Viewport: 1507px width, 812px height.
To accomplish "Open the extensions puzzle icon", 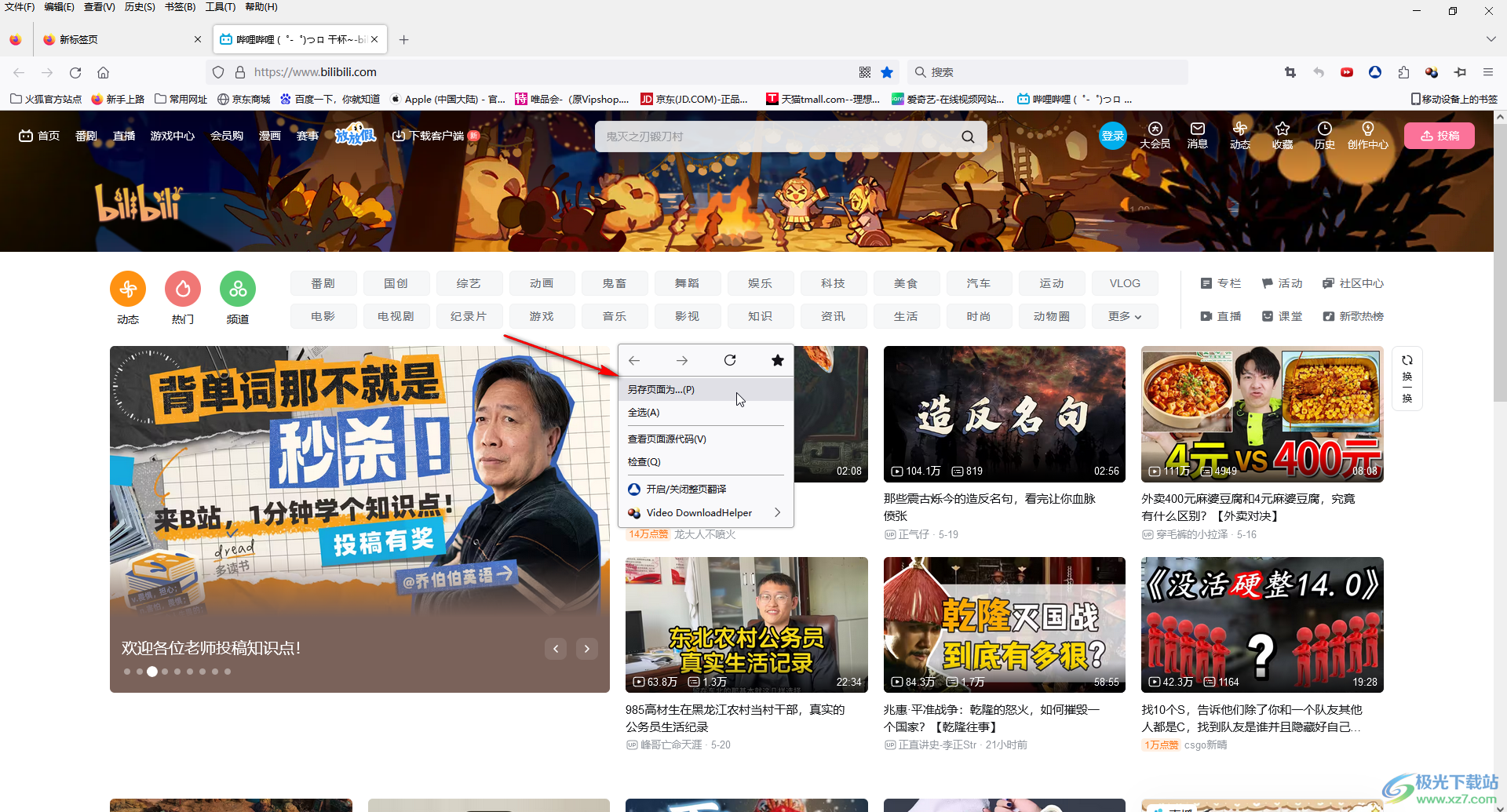I will coord(1403,72).
